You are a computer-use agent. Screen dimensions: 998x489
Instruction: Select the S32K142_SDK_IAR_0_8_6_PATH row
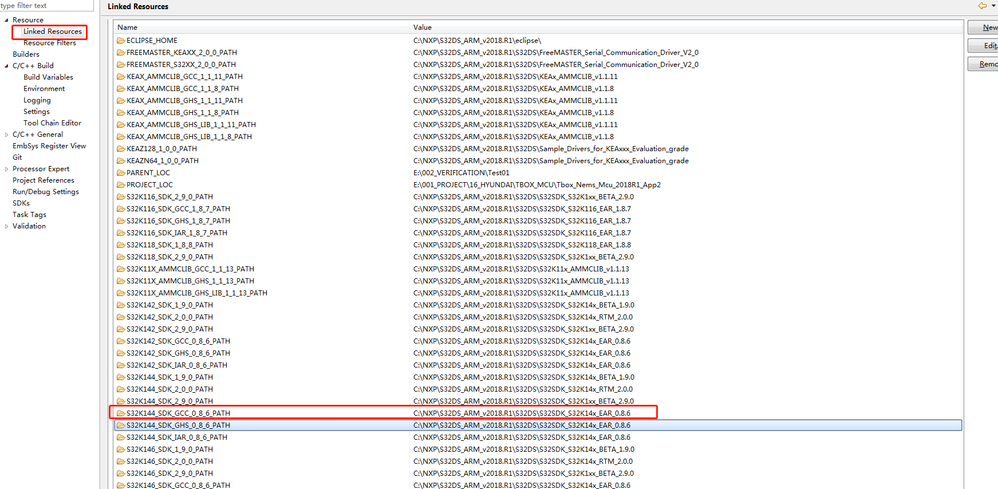(x=538, y=365)
